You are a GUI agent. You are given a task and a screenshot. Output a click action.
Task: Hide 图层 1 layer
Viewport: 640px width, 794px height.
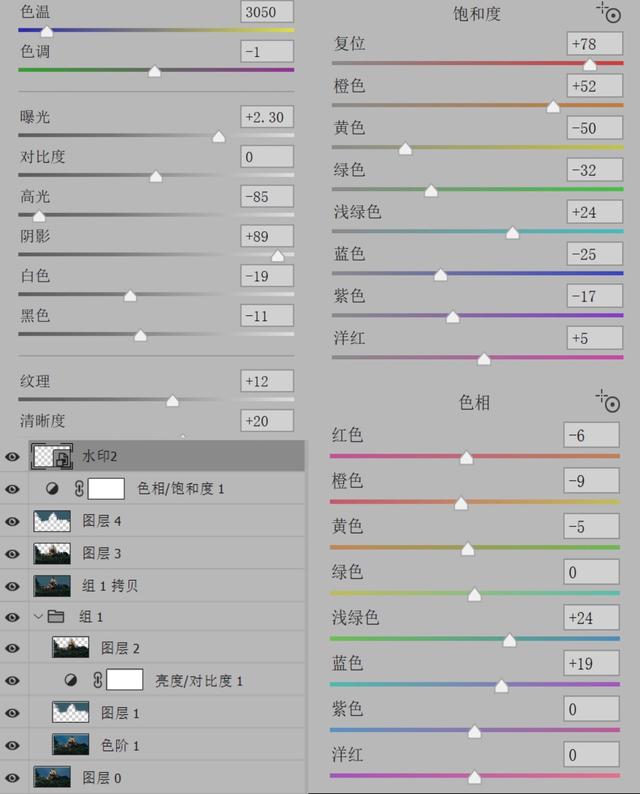pyautogui.click(x=12, y=713)
